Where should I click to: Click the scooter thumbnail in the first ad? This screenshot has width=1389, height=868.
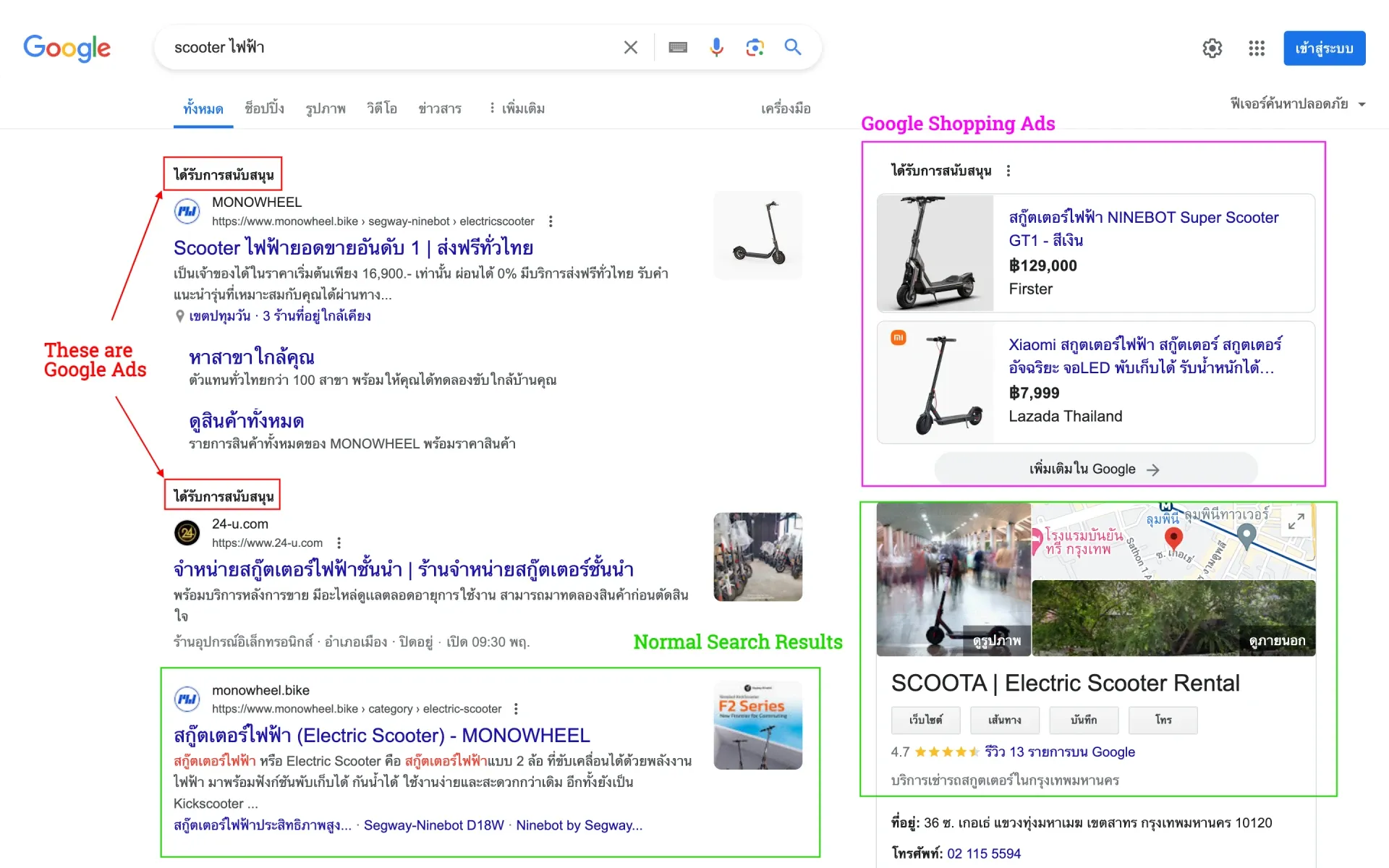[x=758, y=235]
